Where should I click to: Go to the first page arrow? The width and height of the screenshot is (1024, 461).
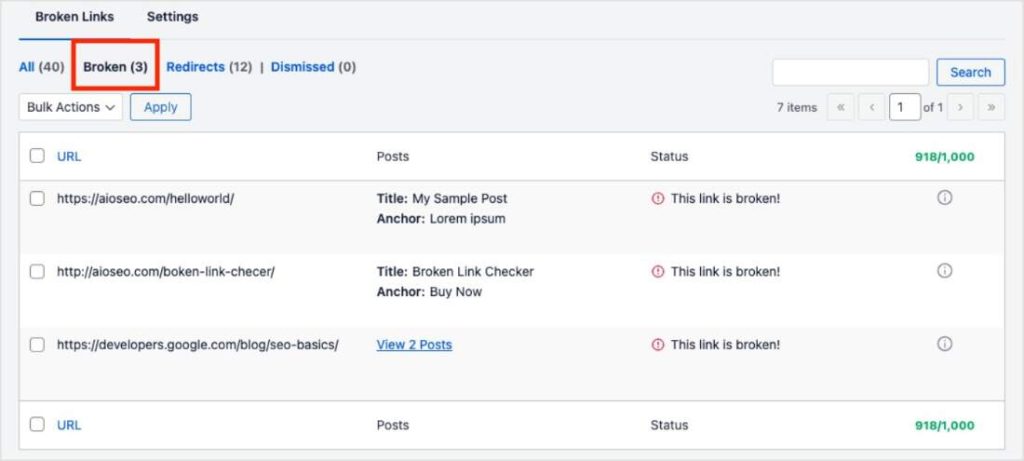(x=841, y=107)
